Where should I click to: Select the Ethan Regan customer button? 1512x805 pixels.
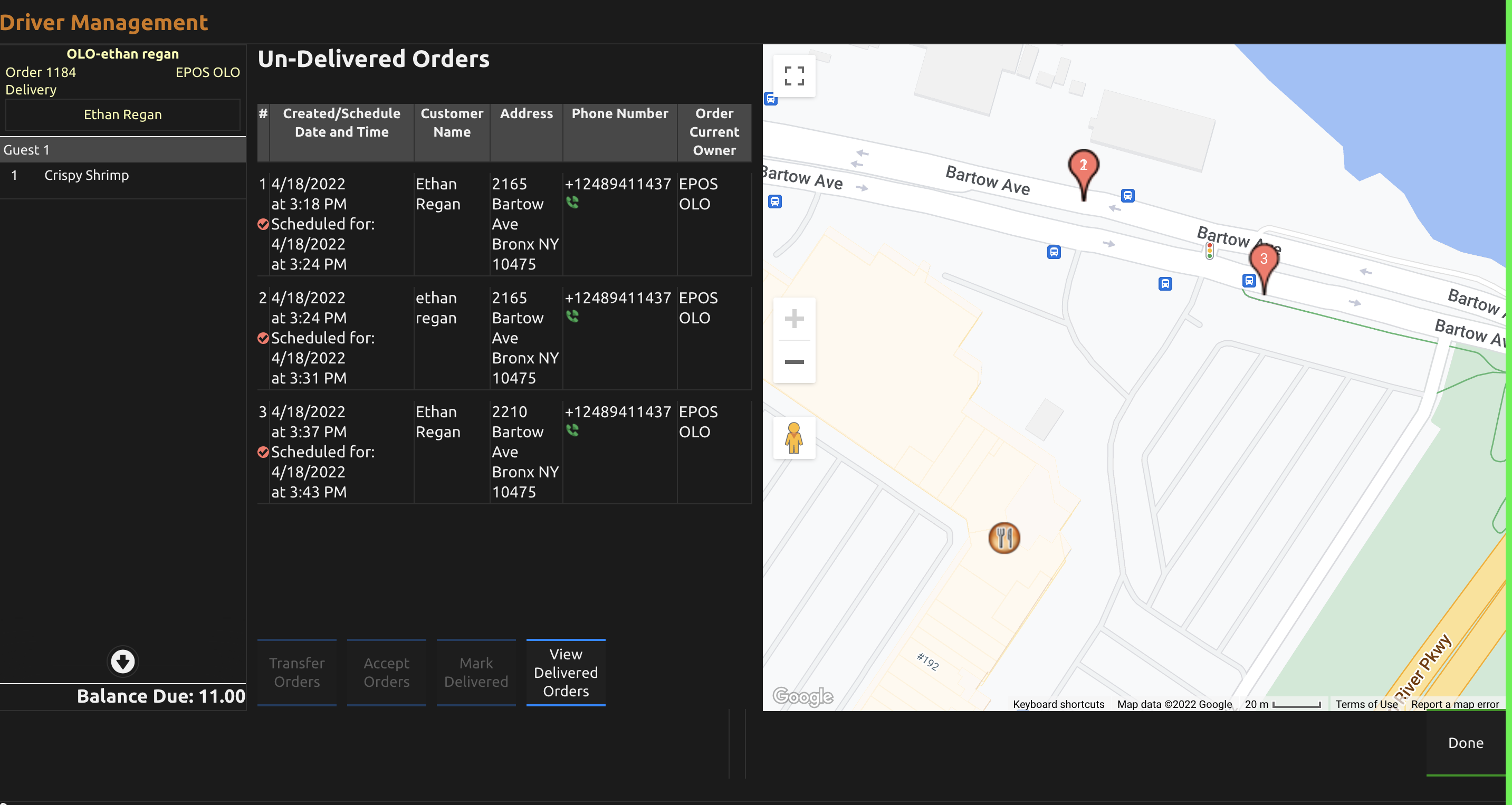(123, 114)
